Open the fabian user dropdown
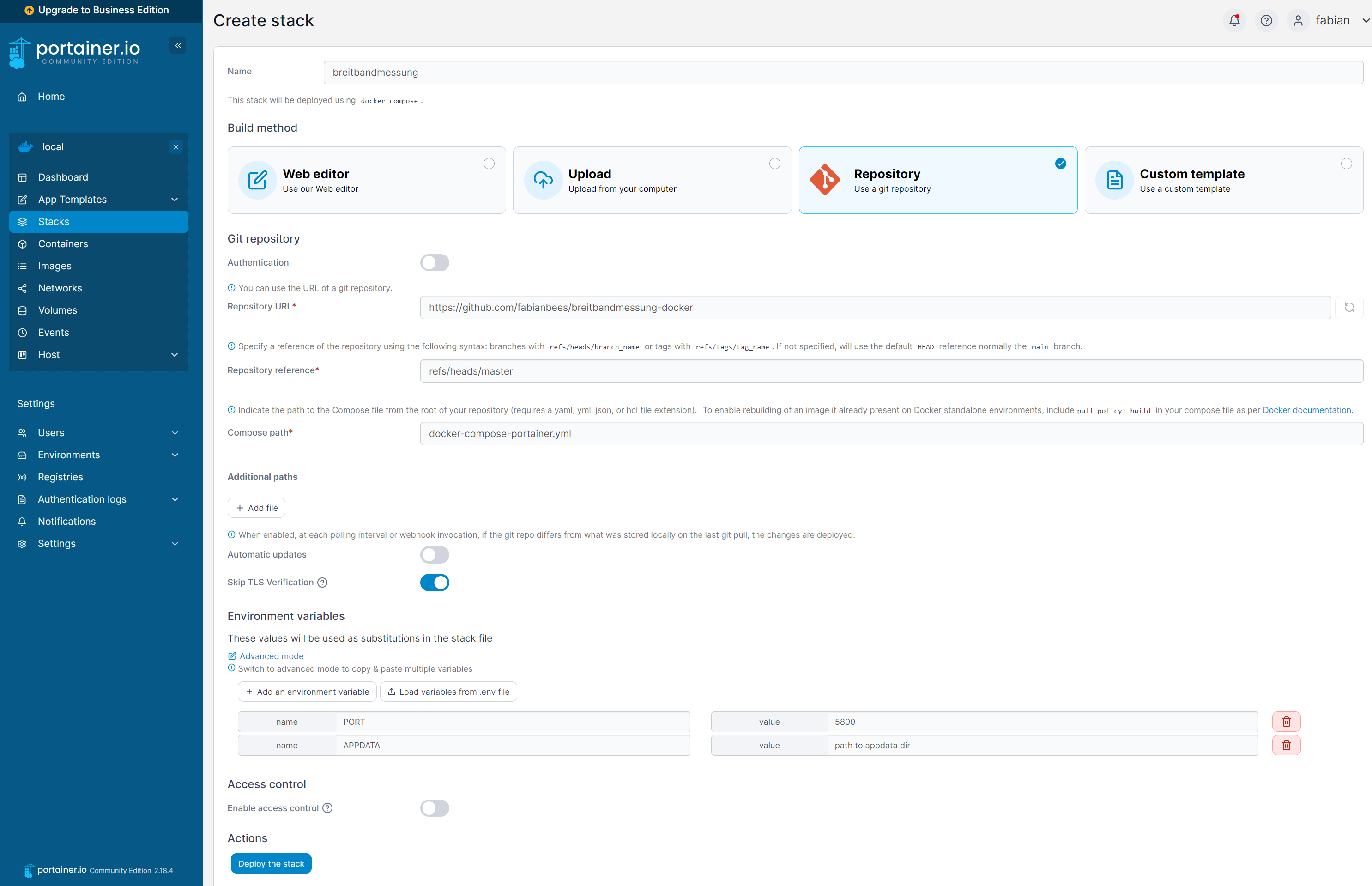The height and width of the screenshot is (886, 1372). tap(1331, 21)
